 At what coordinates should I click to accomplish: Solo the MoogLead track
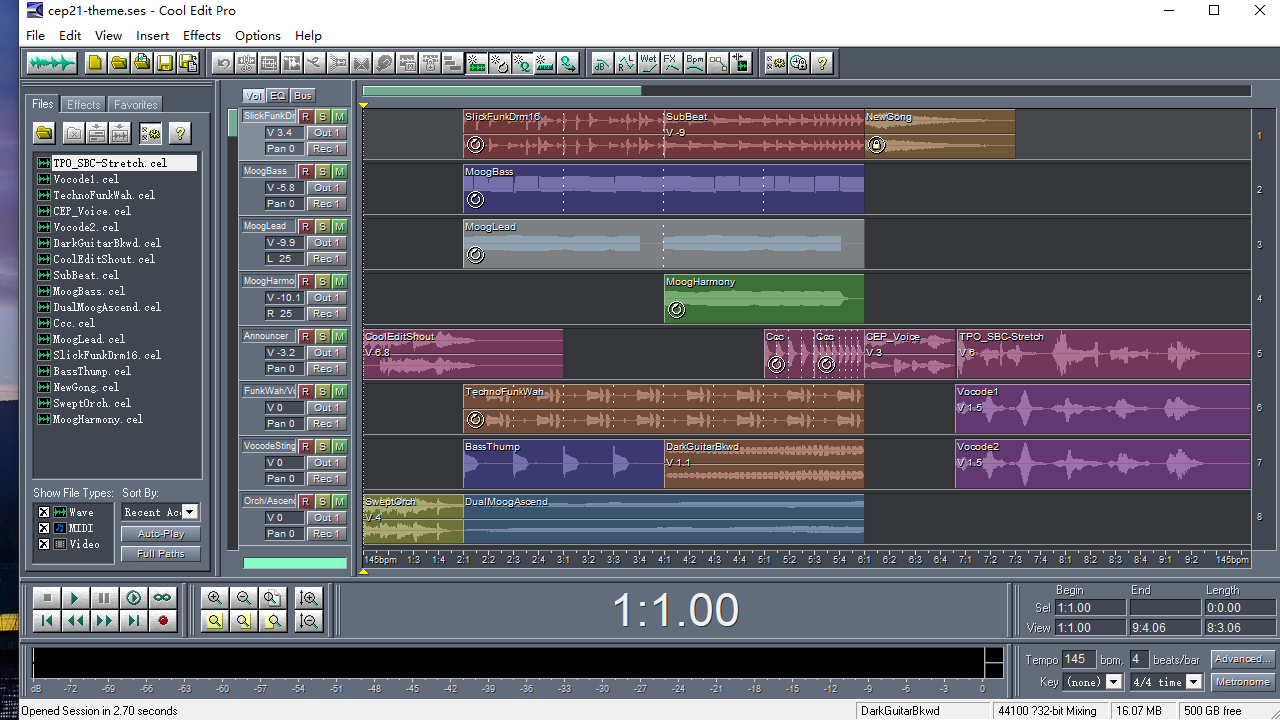[322, 227]
